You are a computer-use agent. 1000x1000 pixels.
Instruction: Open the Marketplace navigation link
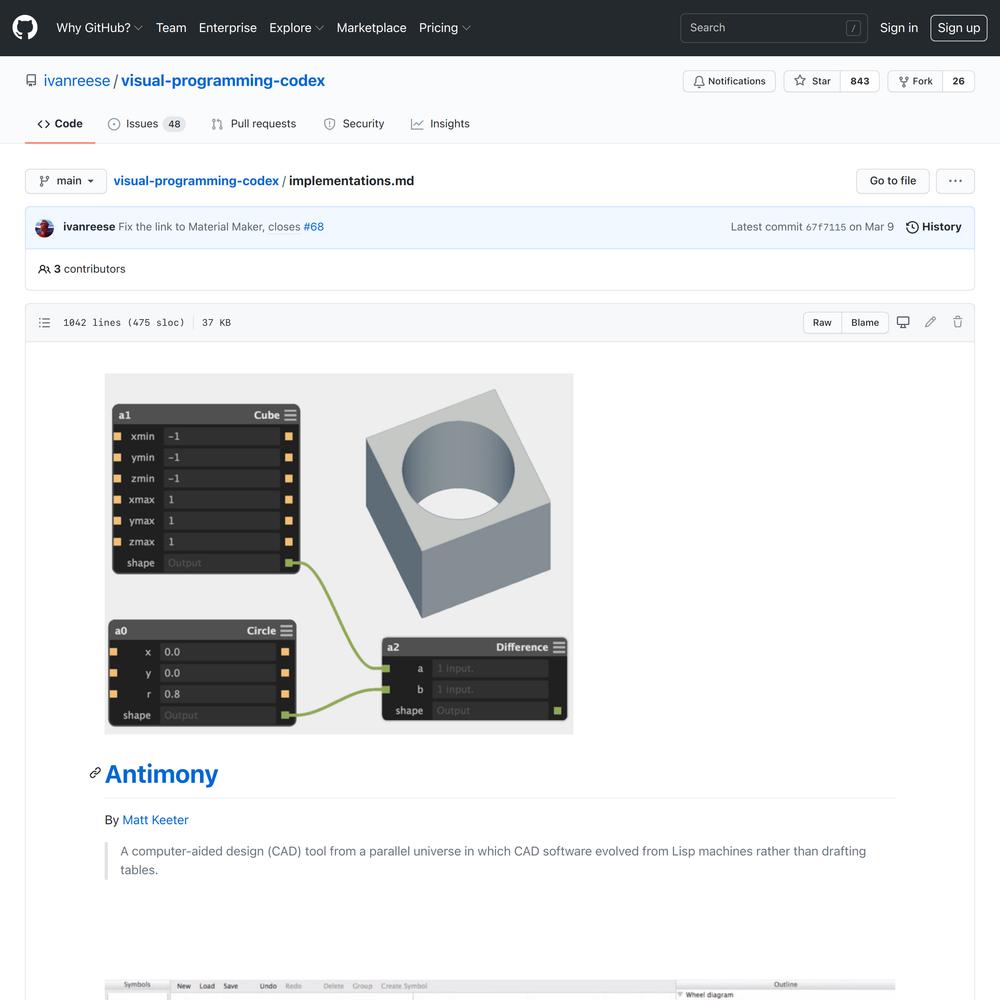[x=371, y=28]
